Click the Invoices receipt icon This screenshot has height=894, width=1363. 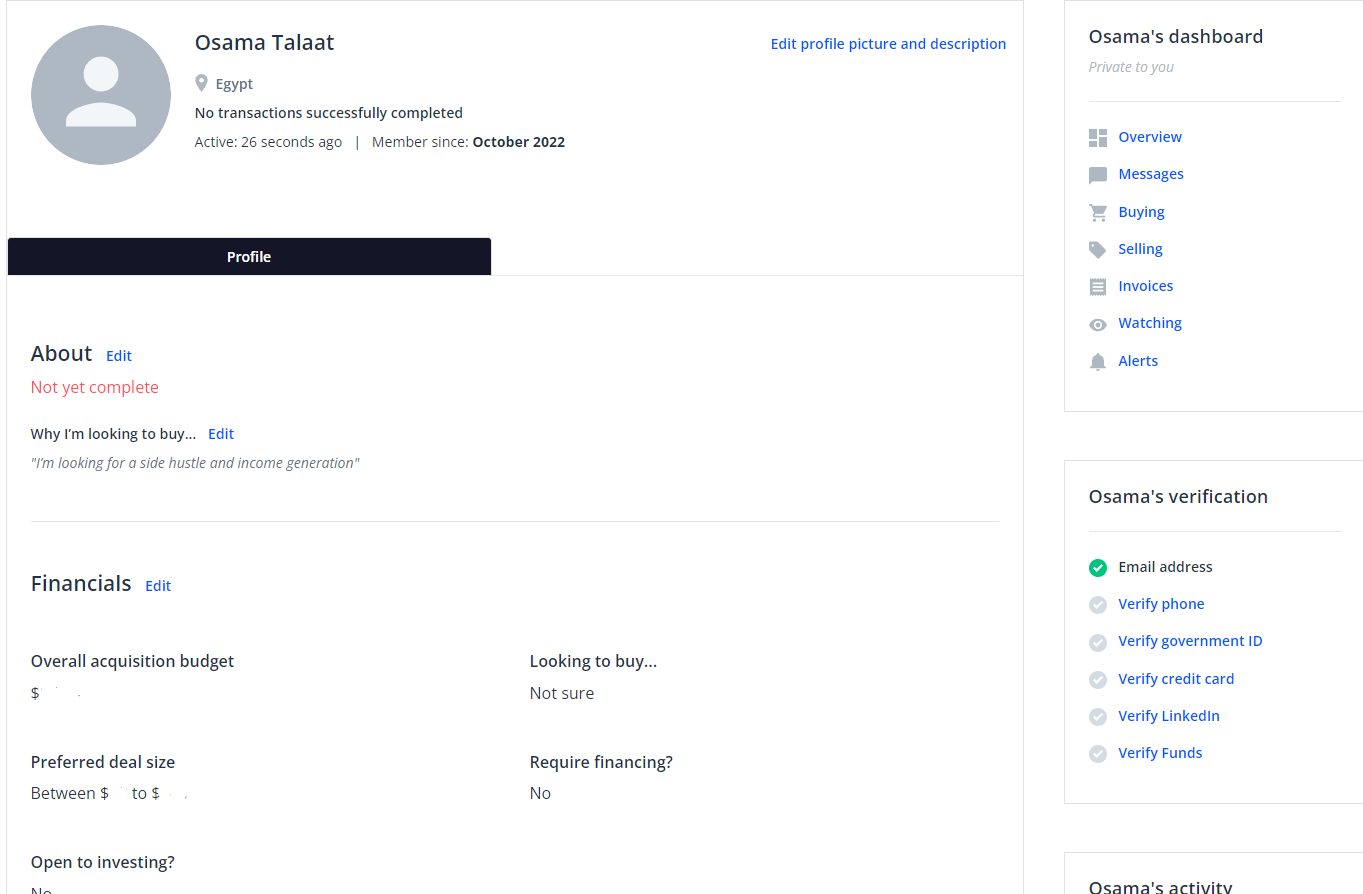[x=1098, y=287]
